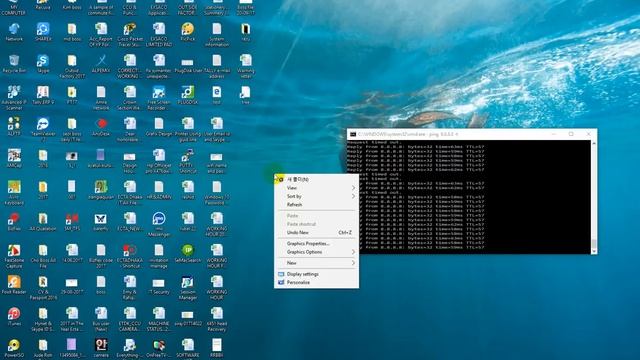Open the ALPEMIX desktop icon

tap(101, 64)
